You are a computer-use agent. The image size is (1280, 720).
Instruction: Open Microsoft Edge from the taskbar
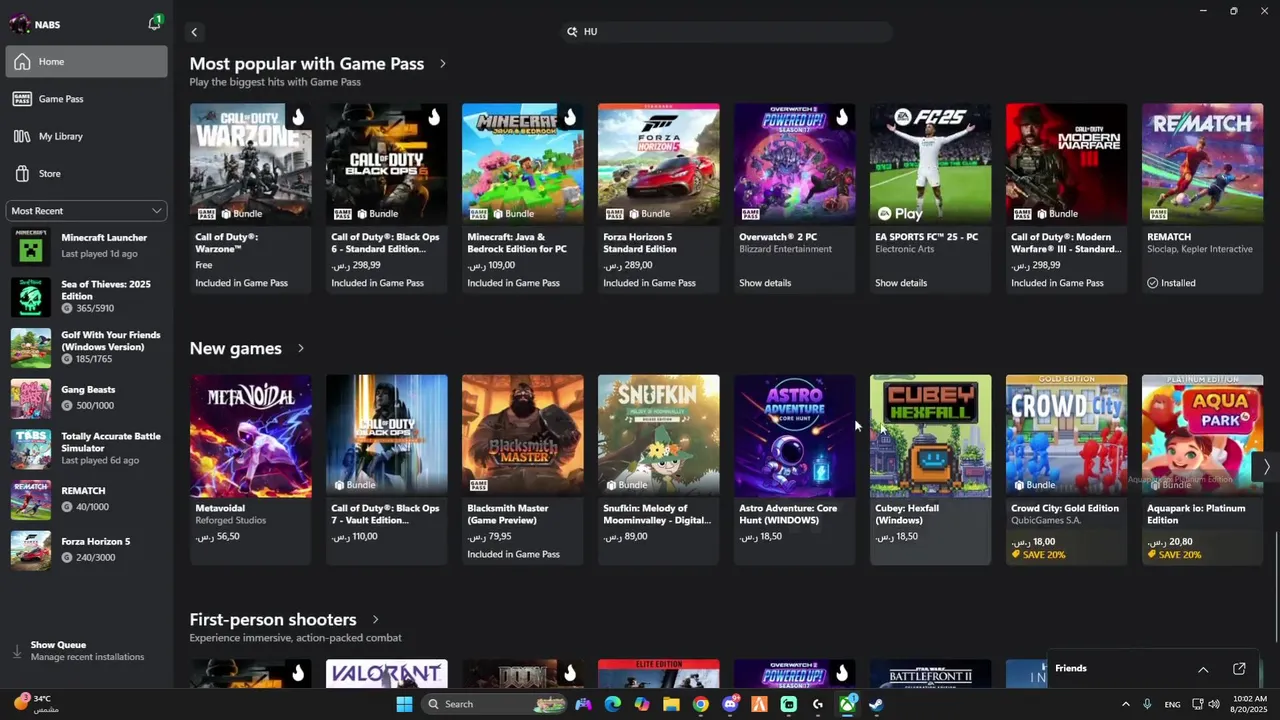[x=612, y=704]
